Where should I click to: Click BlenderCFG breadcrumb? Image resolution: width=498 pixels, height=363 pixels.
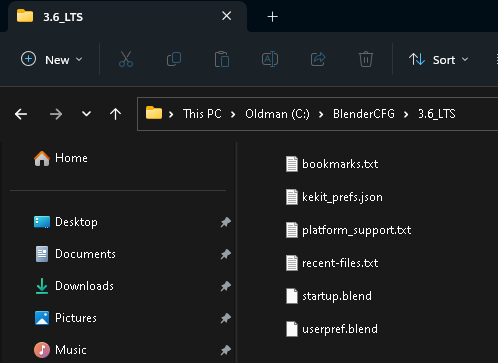364,114
